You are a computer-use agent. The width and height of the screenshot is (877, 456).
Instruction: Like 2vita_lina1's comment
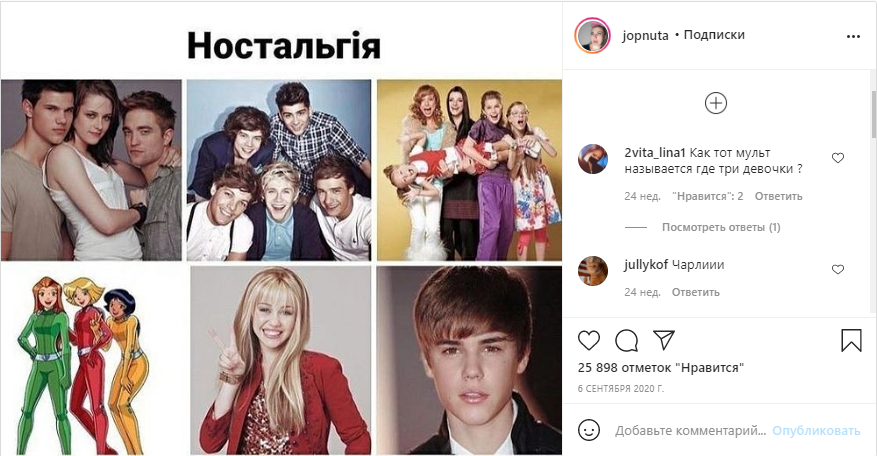click(838, 158)
